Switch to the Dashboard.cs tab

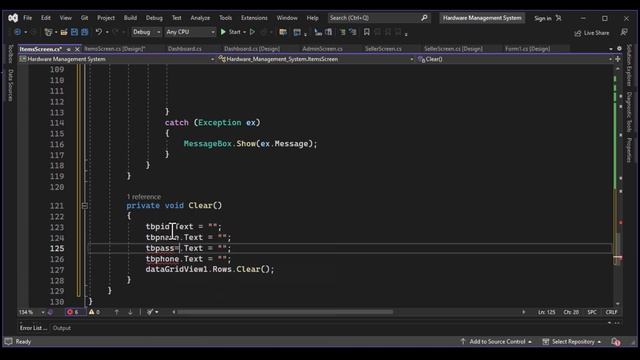click(x=184, y=49)
